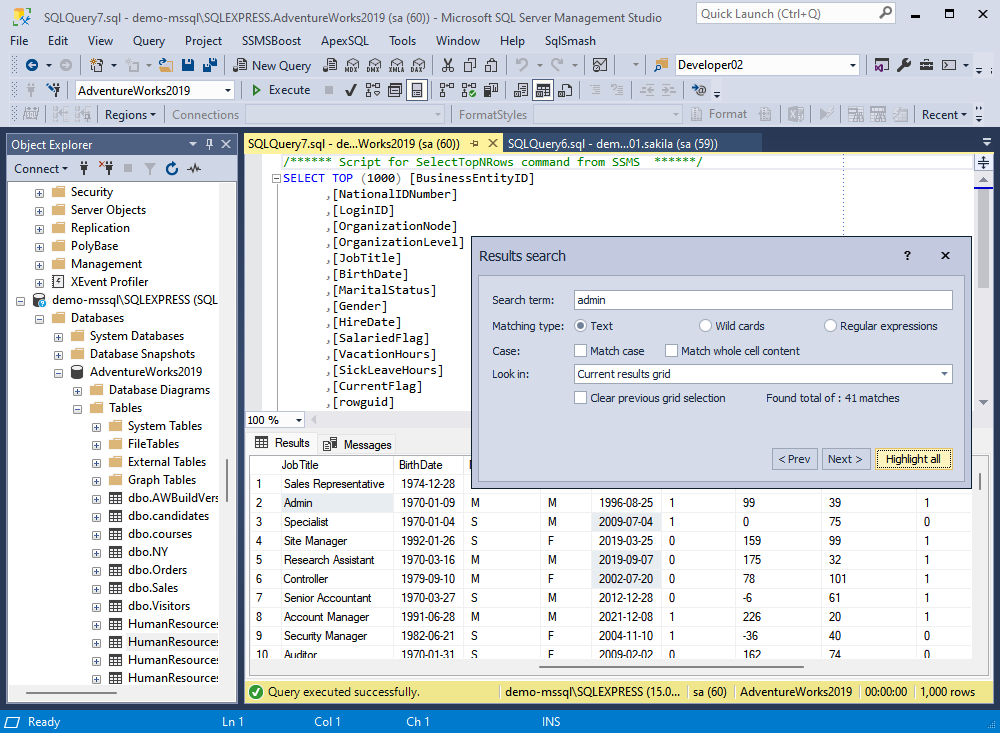This screenshot has height=733, width=1000.
Task: Click the Parse checkmark icon
Action: [350, 90]
